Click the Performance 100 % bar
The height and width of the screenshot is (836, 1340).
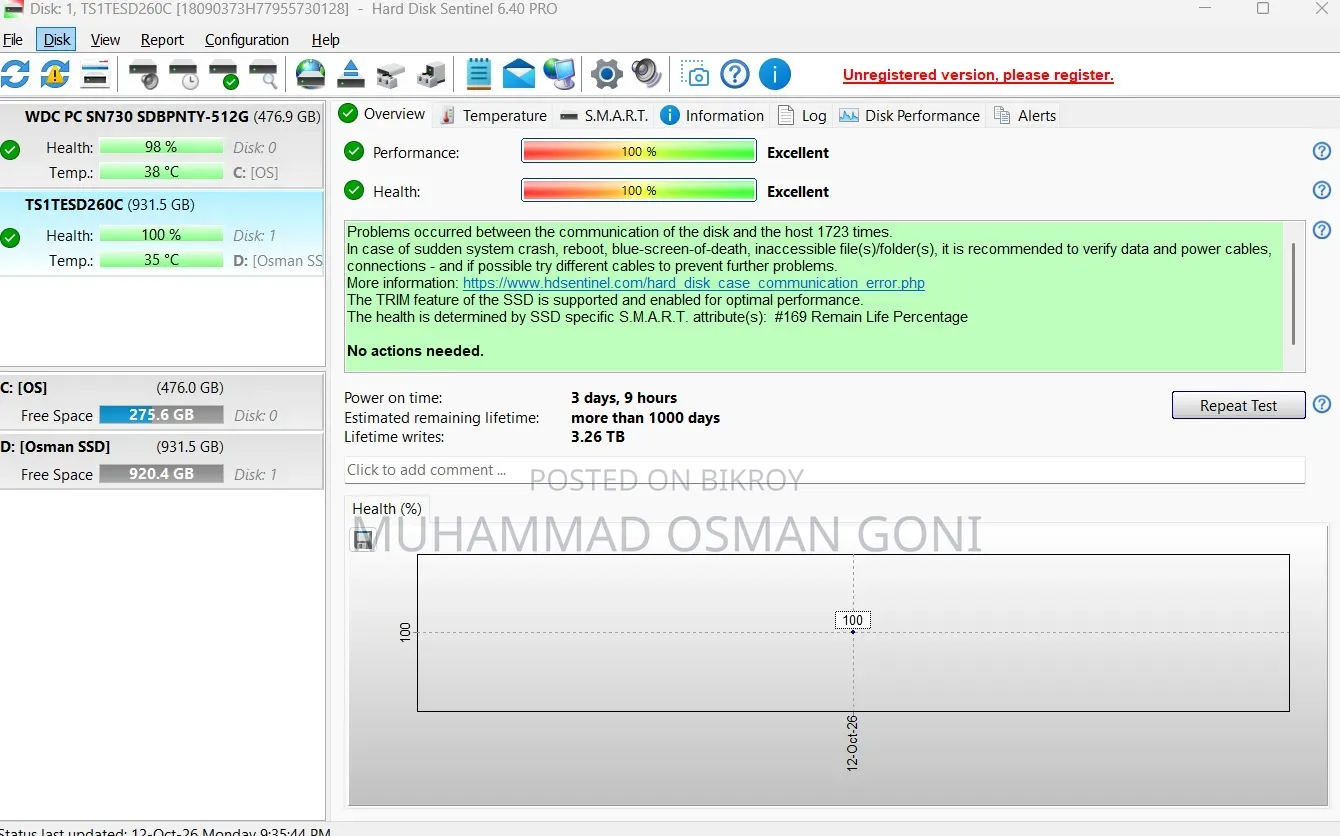coord(639,152)
